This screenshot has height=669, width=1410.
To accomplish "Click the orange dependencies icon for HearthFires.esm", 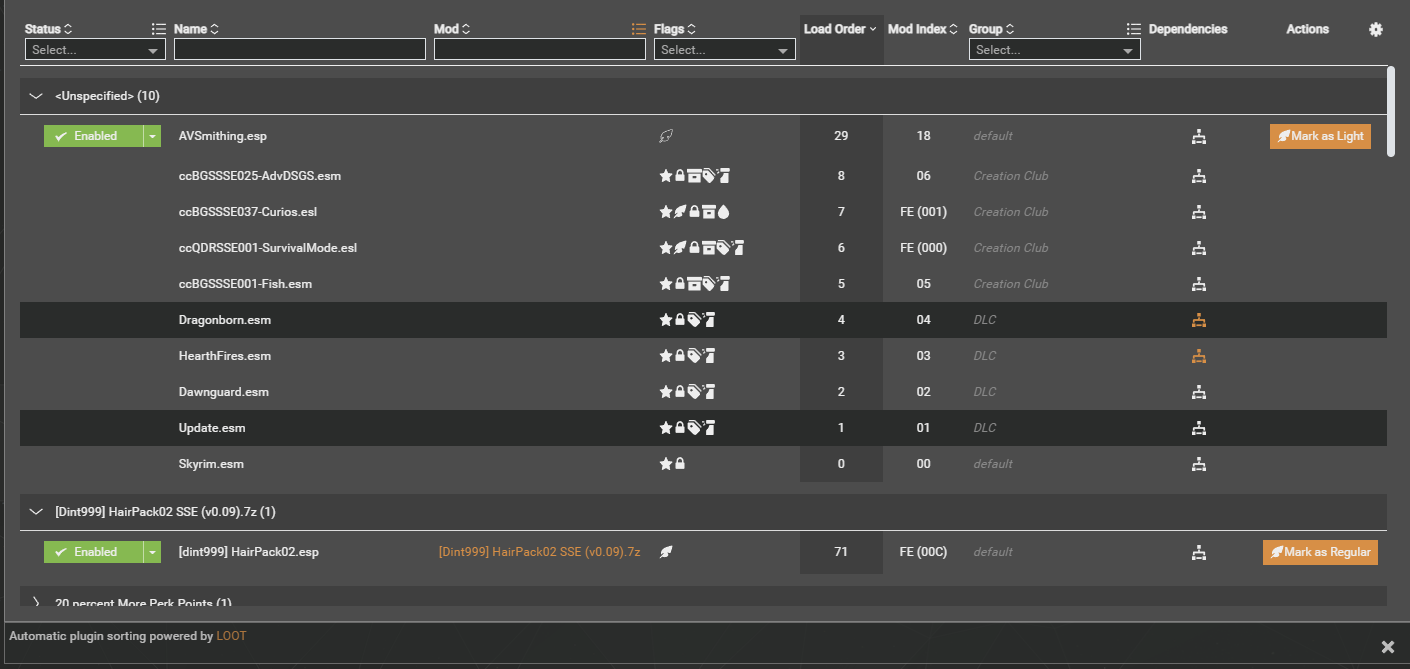I will [1199, 355].
